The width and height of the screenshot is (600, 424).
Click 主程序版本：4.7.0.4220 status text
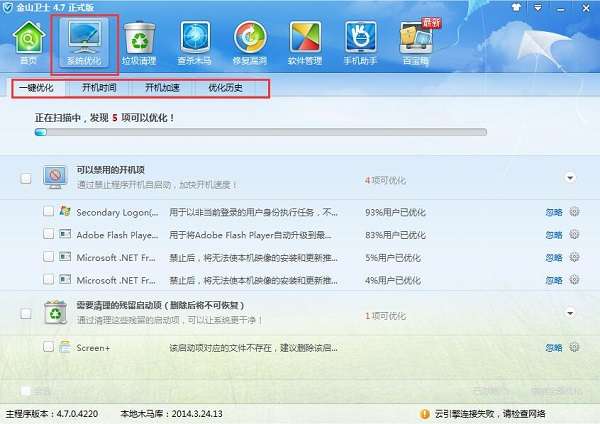tap(52, 414)
